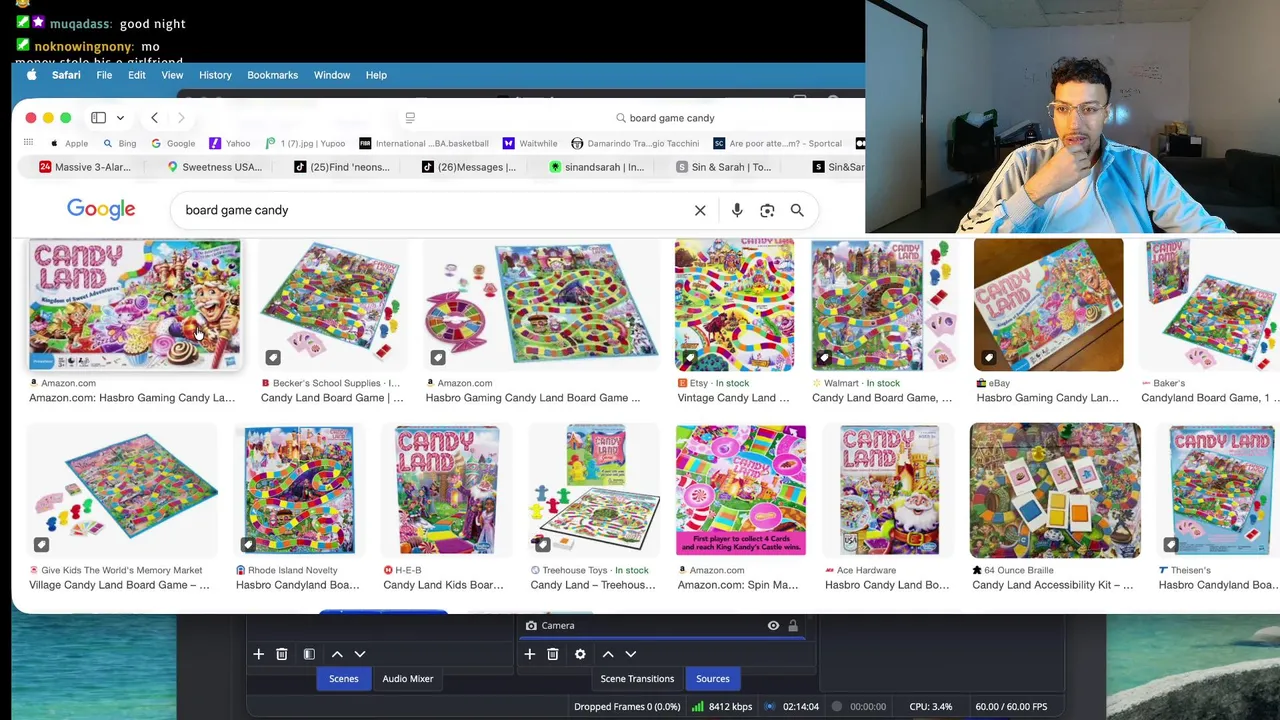Screen dimensions: 1280x720
Task: Open Treehouse Toys Candy Land image
Action: click(594, 490)
